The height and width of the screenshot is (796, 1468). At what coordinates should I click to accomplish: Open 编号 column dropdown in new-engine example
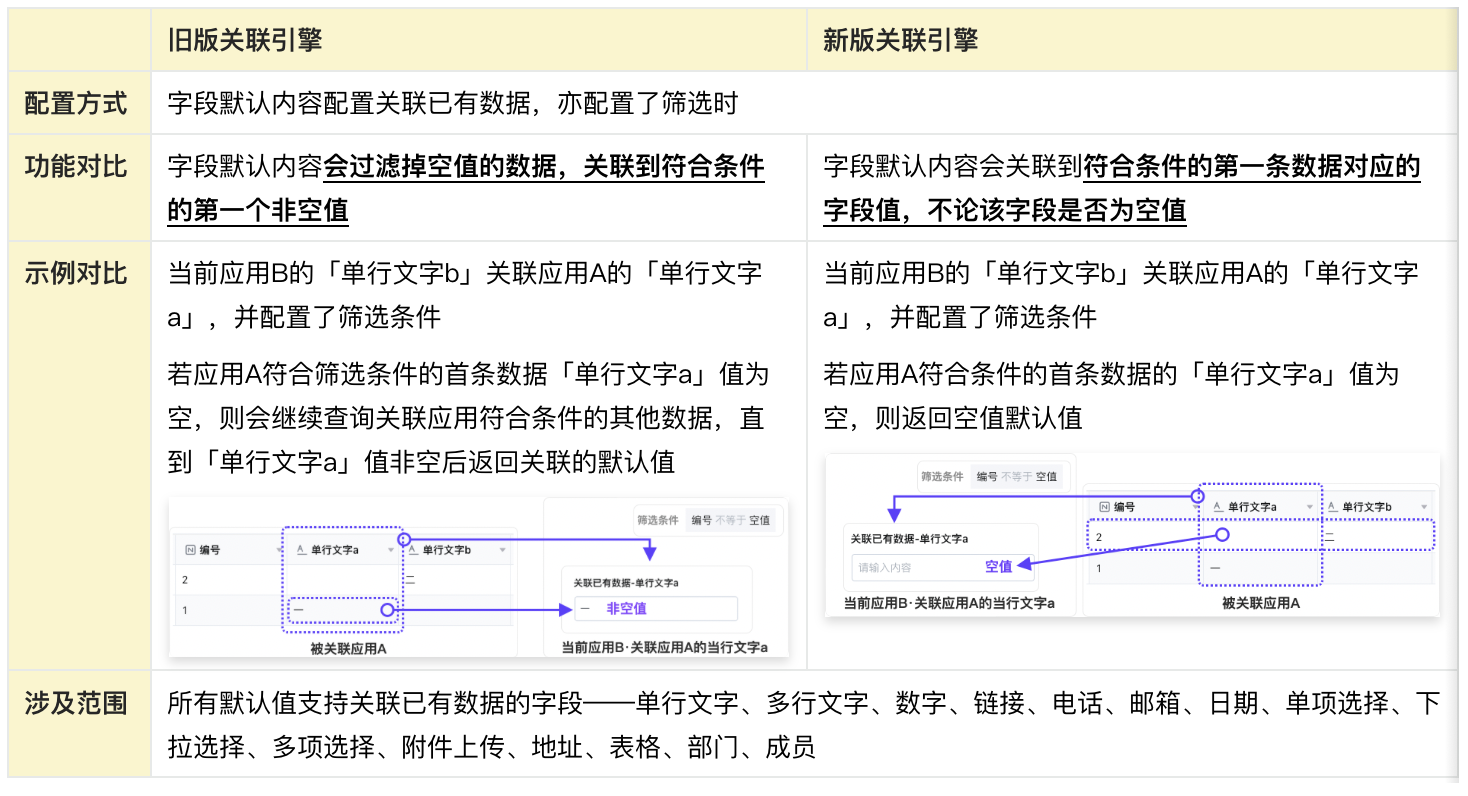pos(1195,507)
